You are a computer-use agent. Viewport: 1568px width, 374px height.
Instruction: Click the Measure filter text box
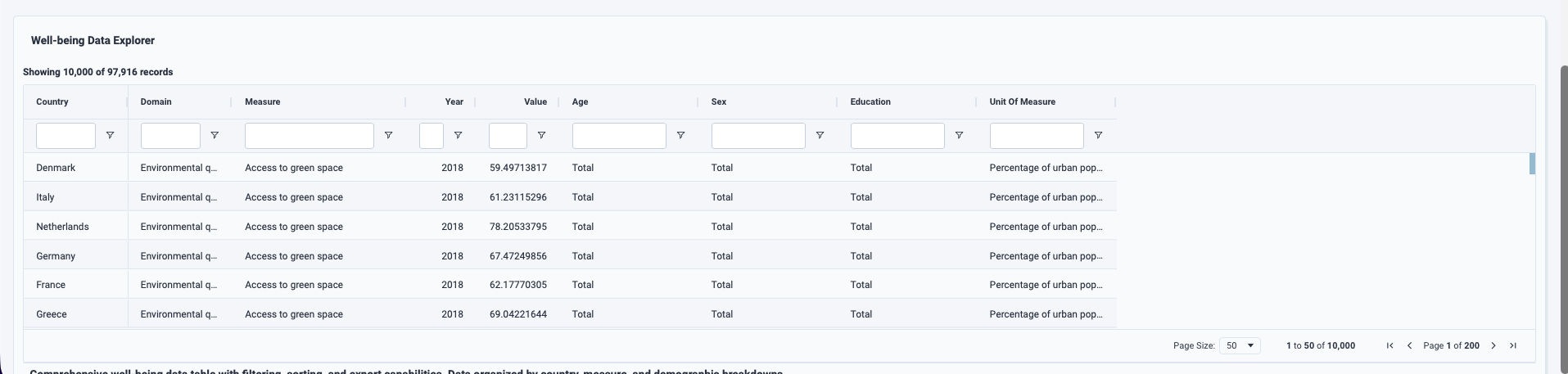[309, 136]
